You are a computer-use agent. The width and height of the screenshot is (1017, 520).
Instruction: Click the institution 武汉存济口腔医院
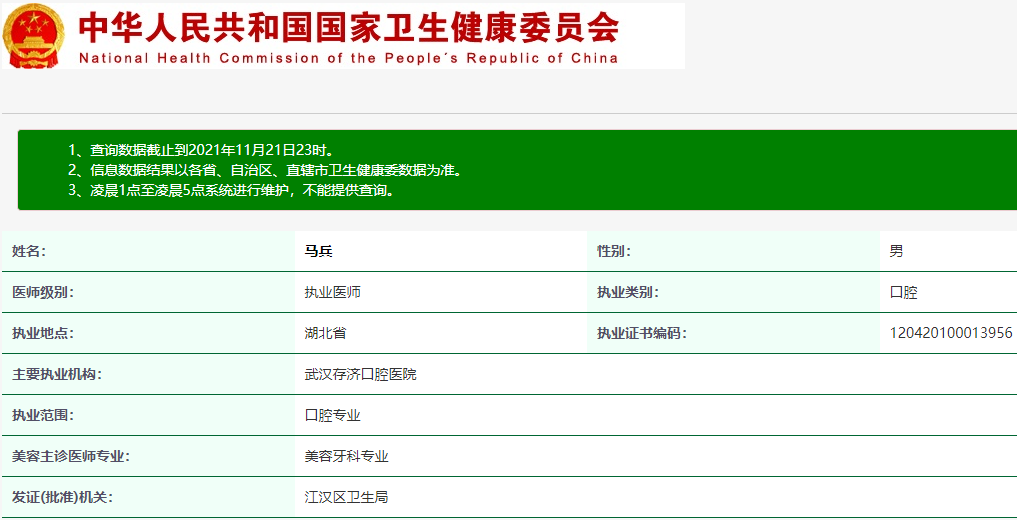click(x=360, y=374)
